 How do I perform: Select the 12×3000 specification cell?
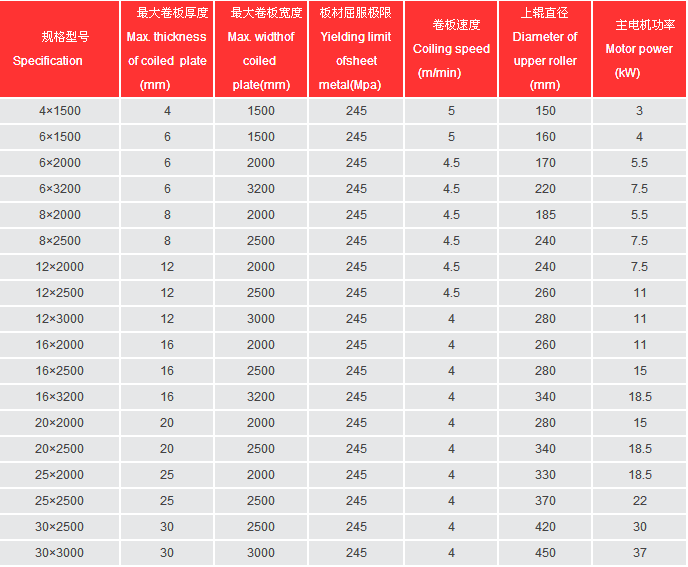click(x=60, y=319)
